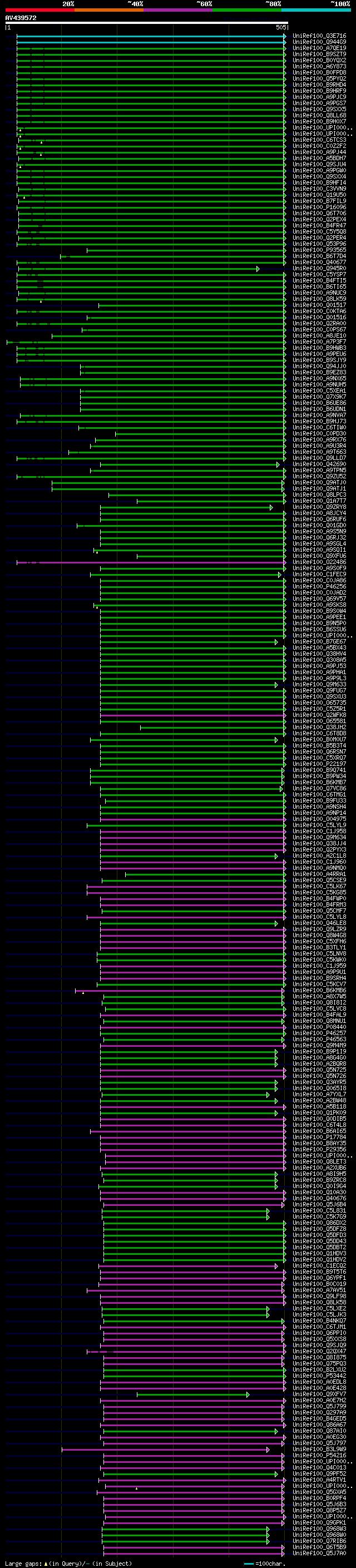
Task: Click the hit label UniRef100_Q5J7A0
Action: point(319,1553)
